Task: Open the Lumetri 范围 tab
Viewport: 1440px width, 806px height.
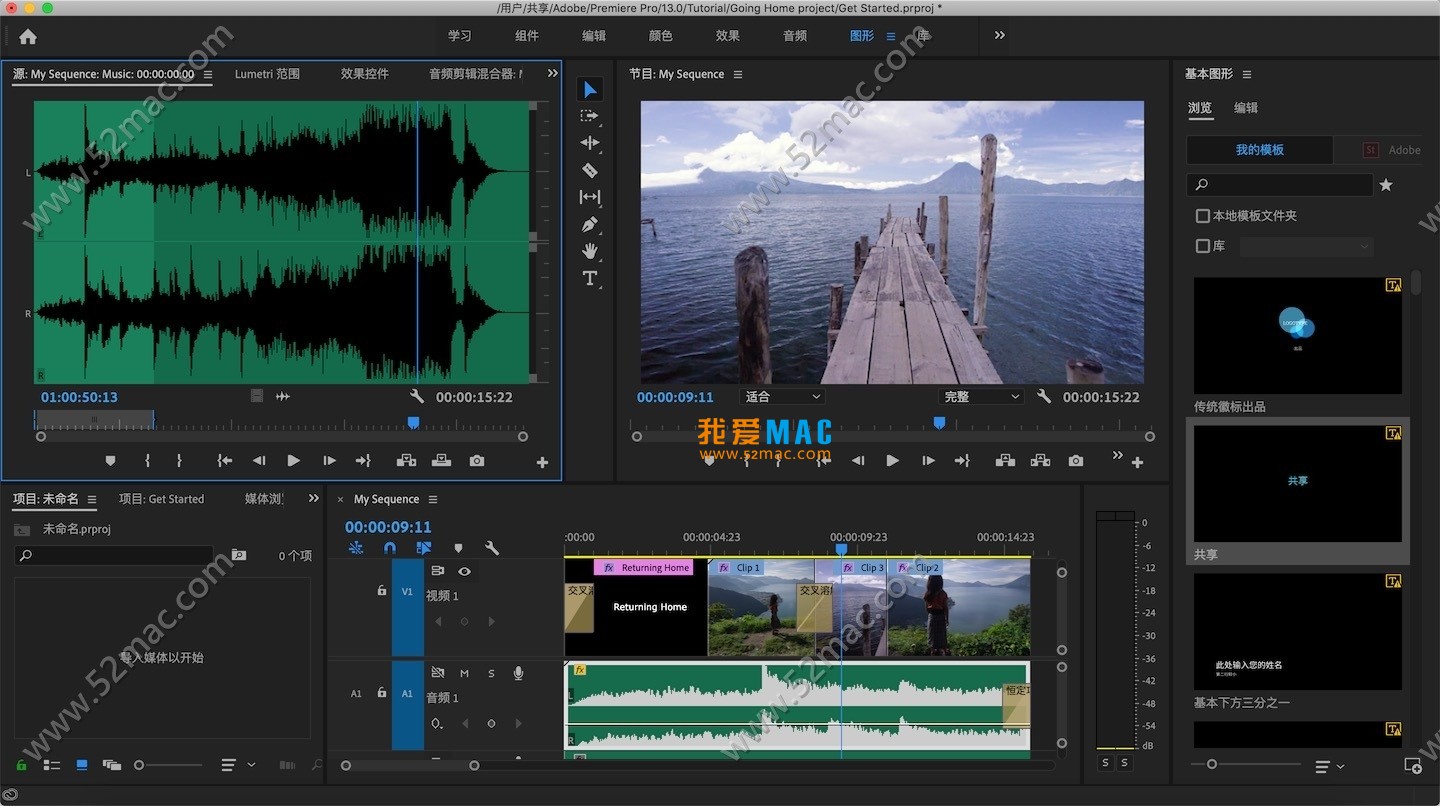Action: click(x=267, y=74)
